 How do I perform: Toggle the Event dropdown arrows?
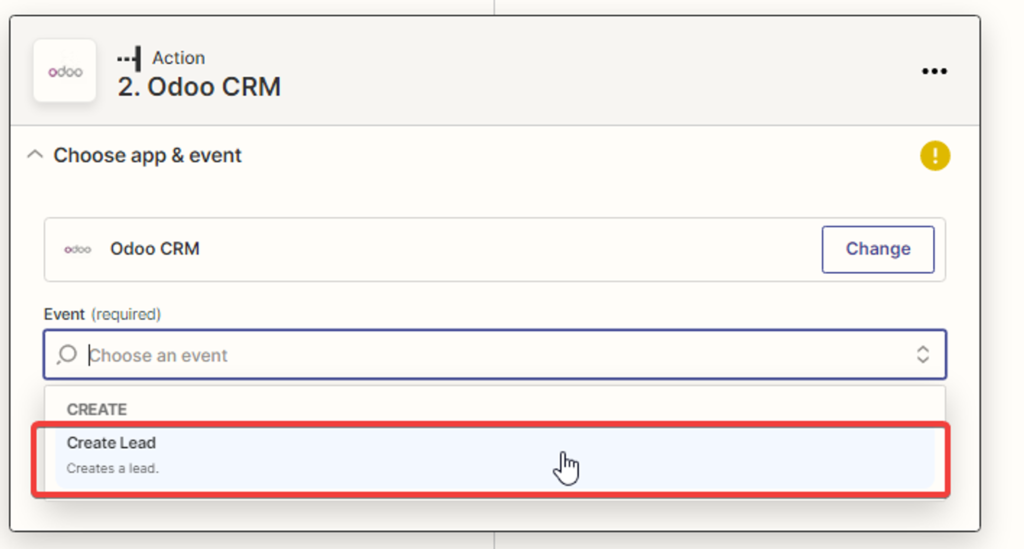[922, 355]
